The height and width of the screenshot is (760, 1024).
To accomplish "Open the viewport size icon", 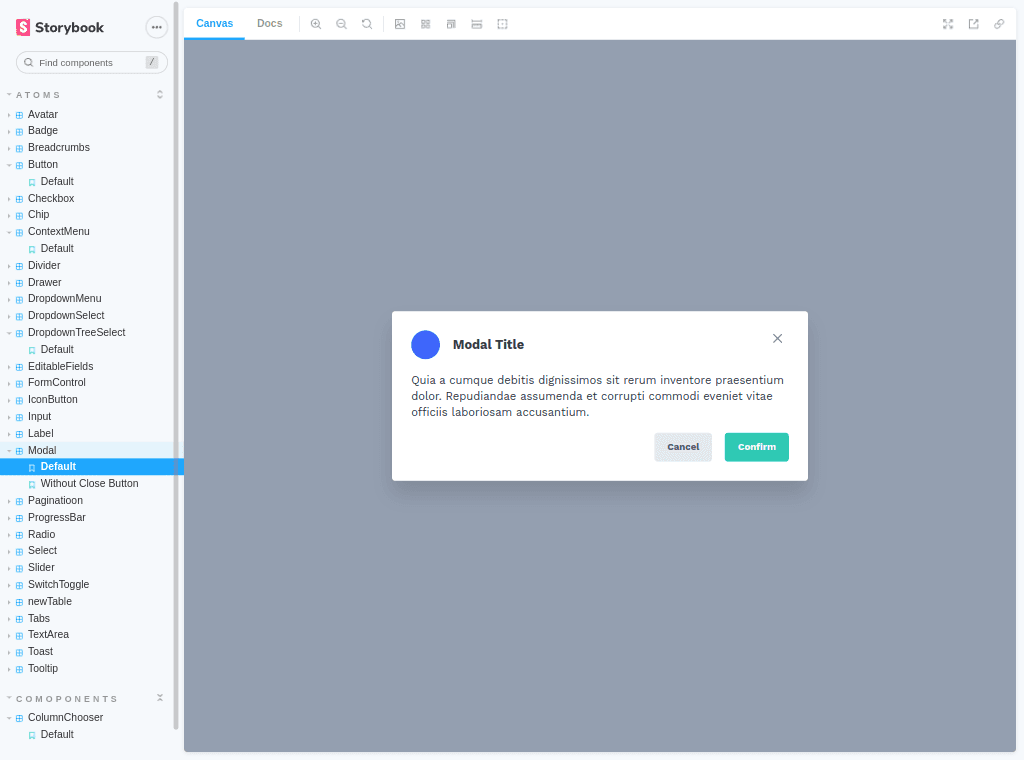I will tap(451, 24).
